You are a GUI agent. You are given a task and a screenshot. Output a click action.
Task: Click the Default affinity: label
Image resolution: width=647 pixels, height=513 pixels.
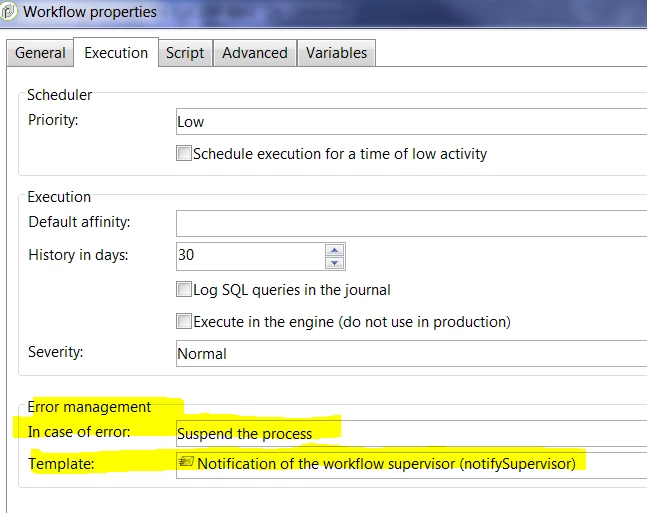coord(79,222)
